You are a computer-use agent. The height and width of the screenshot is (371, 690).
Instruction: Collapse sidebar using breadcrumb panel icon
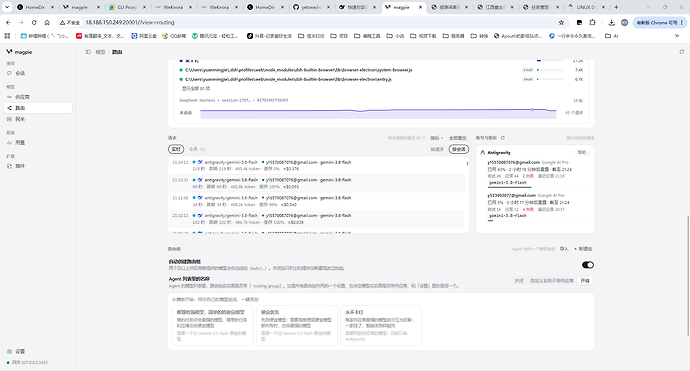[88, 52]
